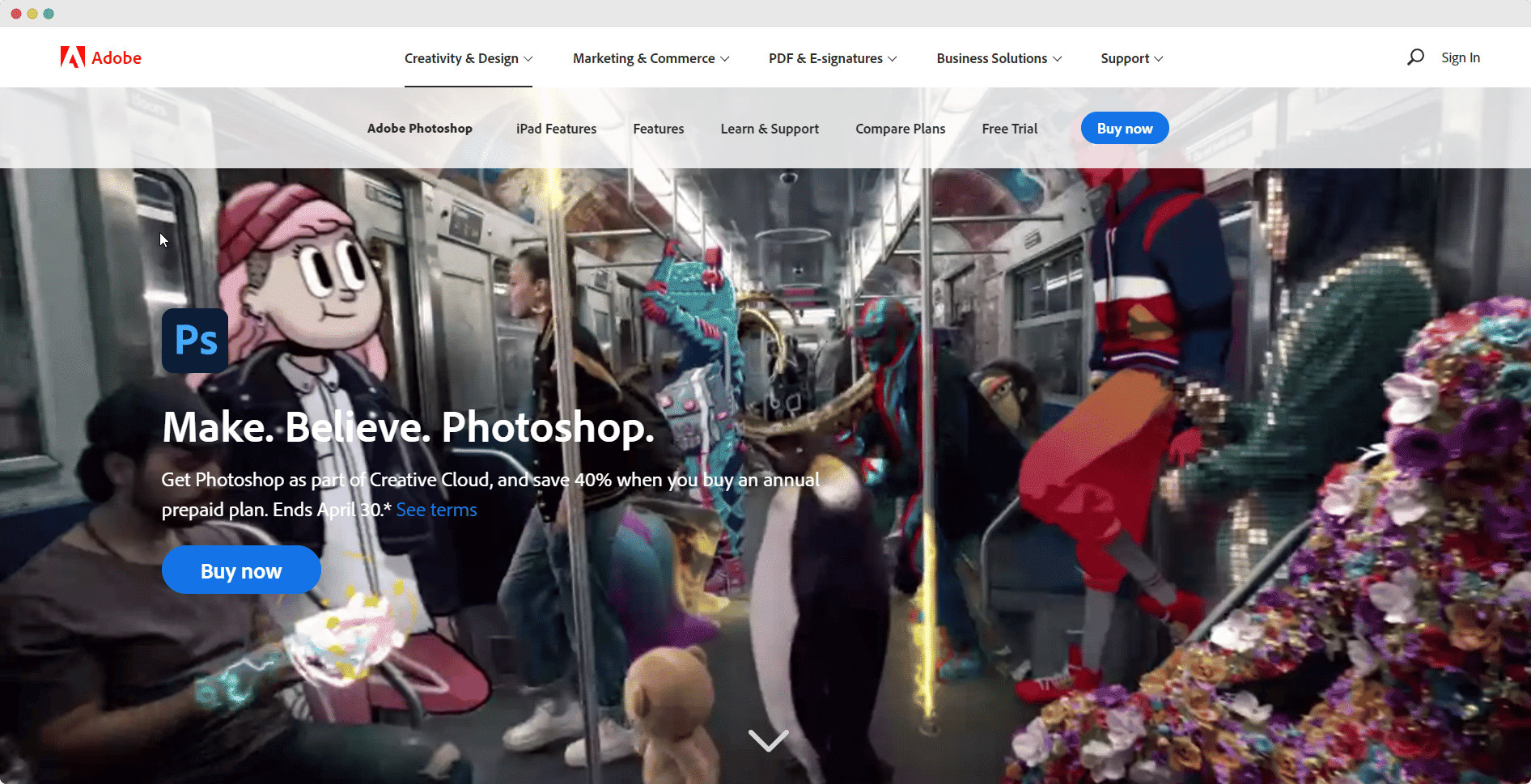Click the scroll-down chevron arrow

coord(768,740)
